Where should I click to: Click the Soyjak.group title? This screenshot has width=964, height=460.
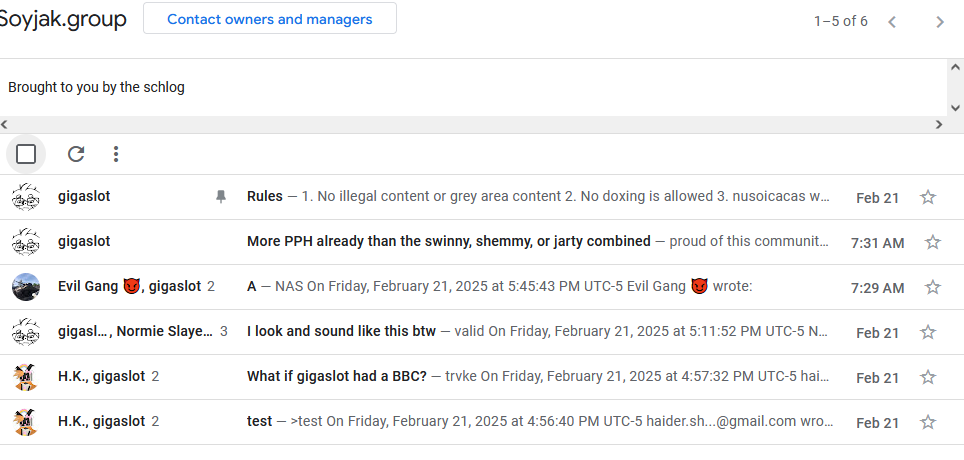click(x=63, y=19)
